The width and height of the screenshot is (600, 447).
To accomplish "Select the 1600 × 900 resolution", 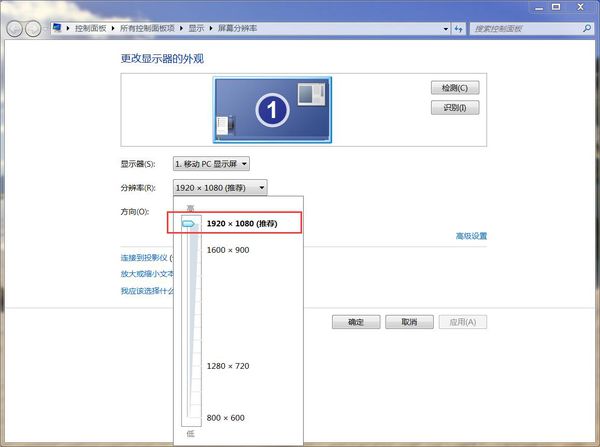I will pyautogui.click(x=228, y=250).
